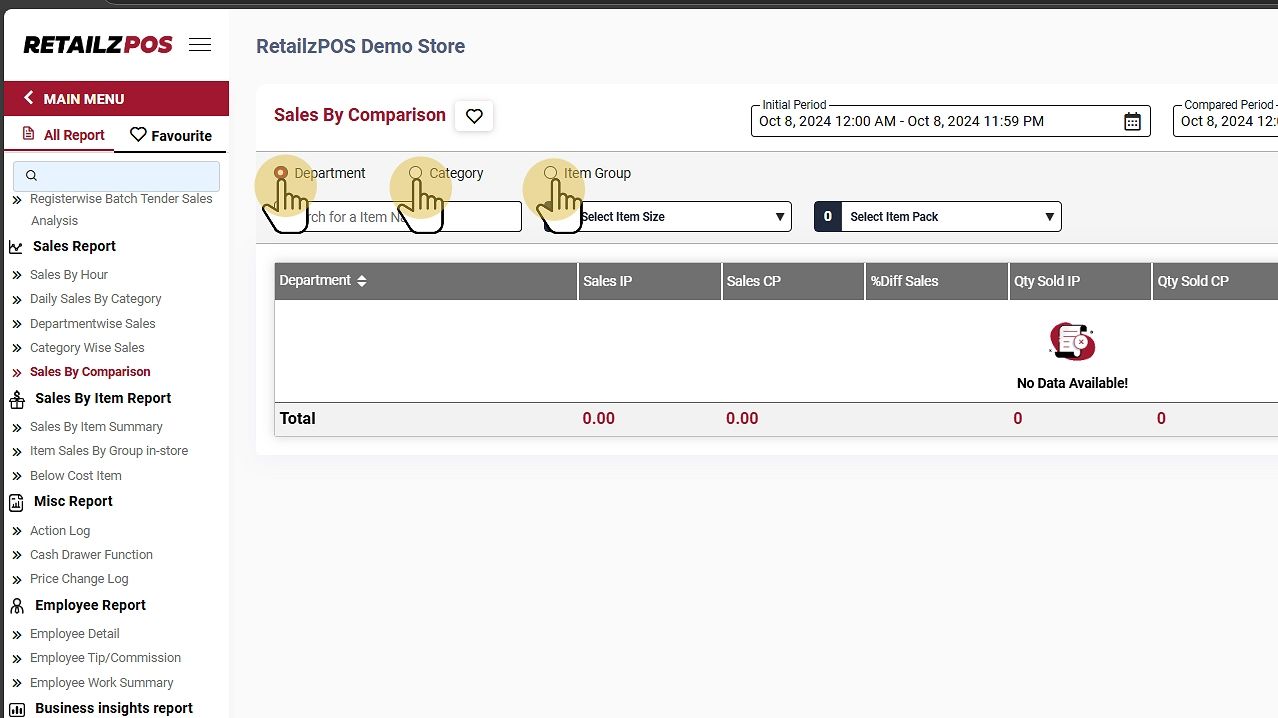Select the Item Group radio button
The image size is (1278, 718).
550,173
